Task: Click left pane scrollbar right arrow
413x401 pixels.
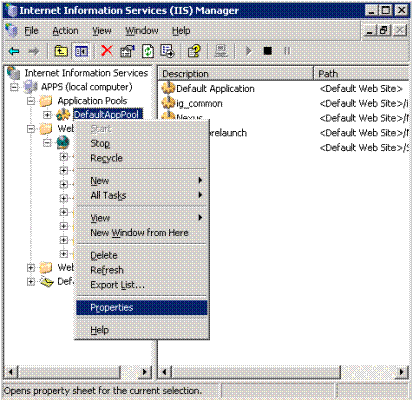Action: [x=145, y=371]
